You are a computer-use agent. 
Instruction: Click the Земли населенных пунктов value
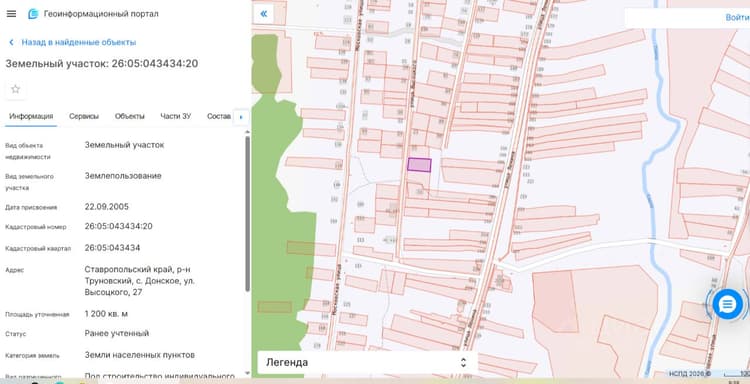coord(140,355)
